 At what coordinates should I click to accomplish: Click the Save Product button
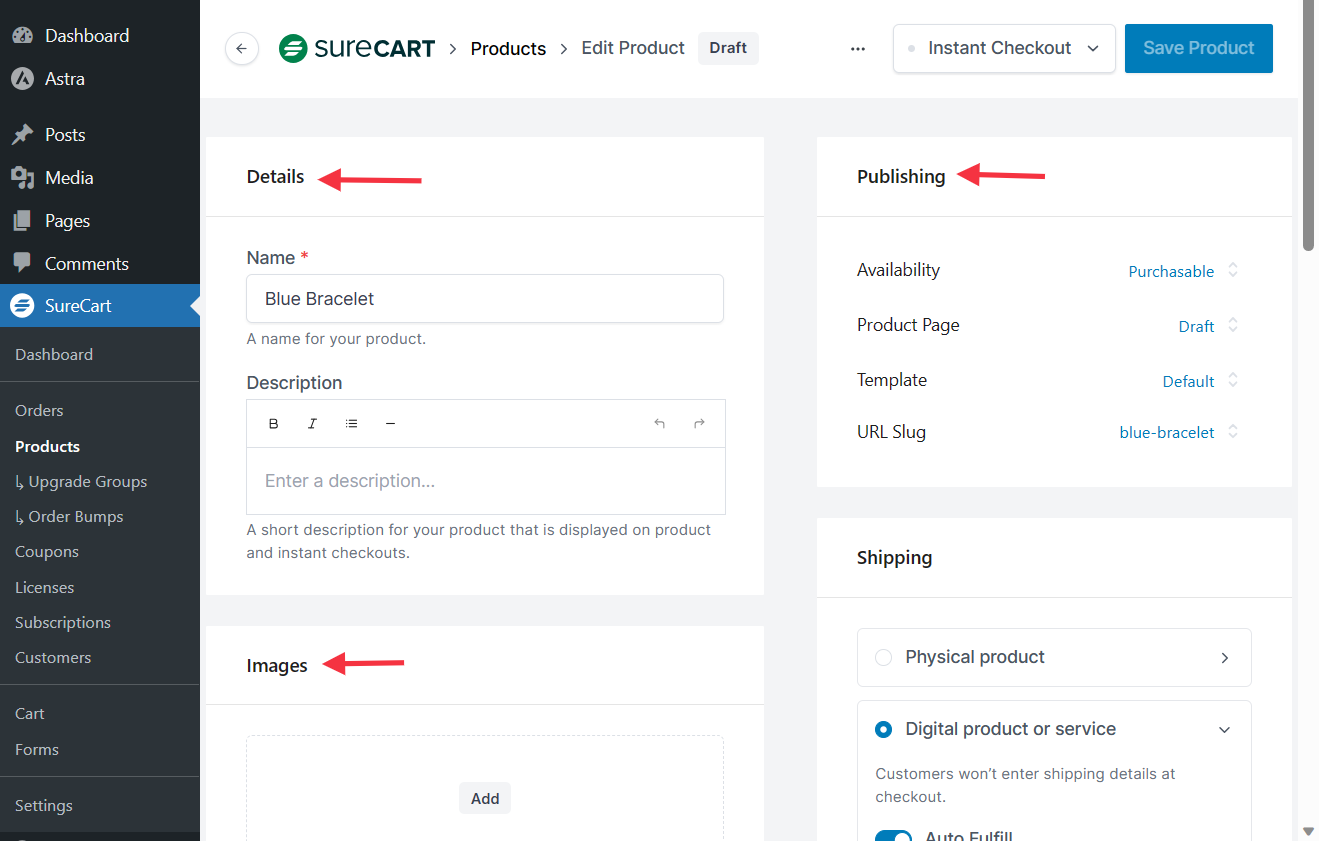(1198, 49)
